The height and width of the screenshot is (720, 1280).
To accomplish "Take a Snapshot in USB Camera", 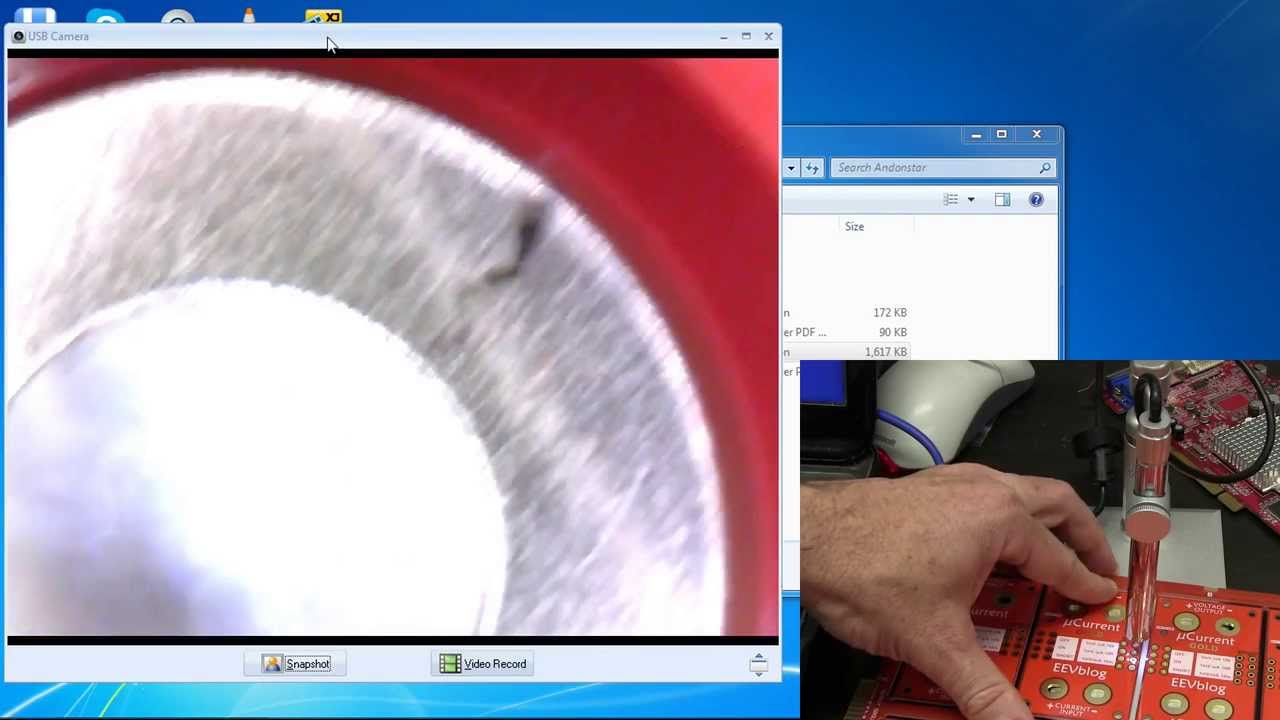I will click(296, 664).
